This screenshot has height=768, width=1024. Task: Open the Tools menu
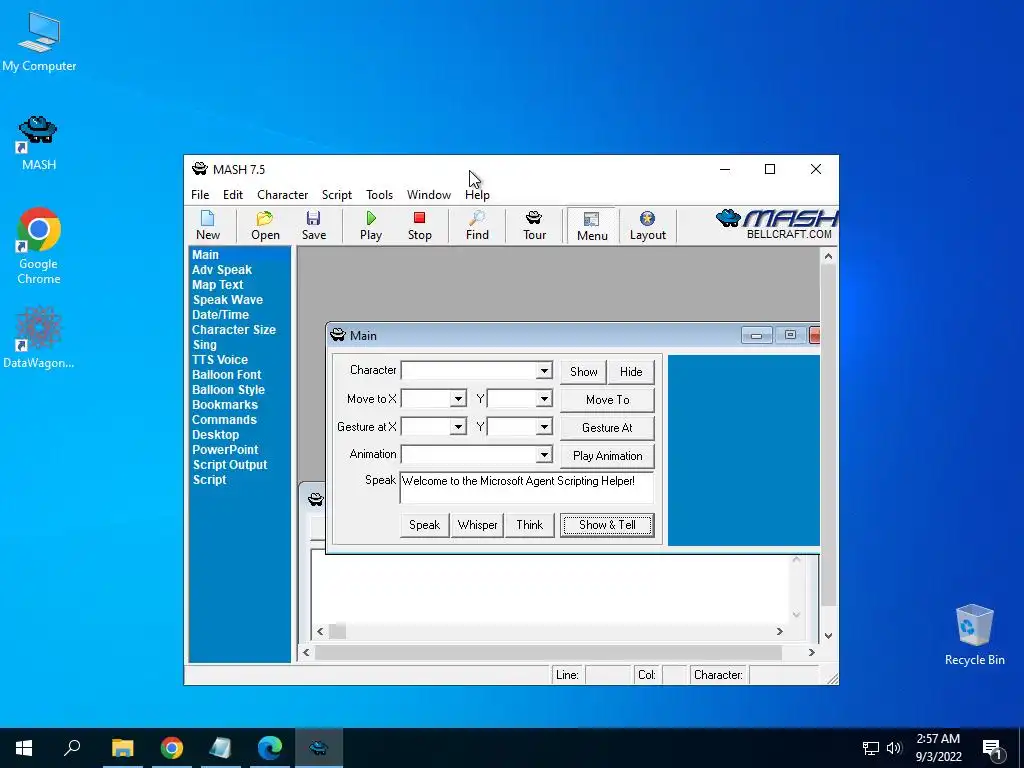click(379, 195)
